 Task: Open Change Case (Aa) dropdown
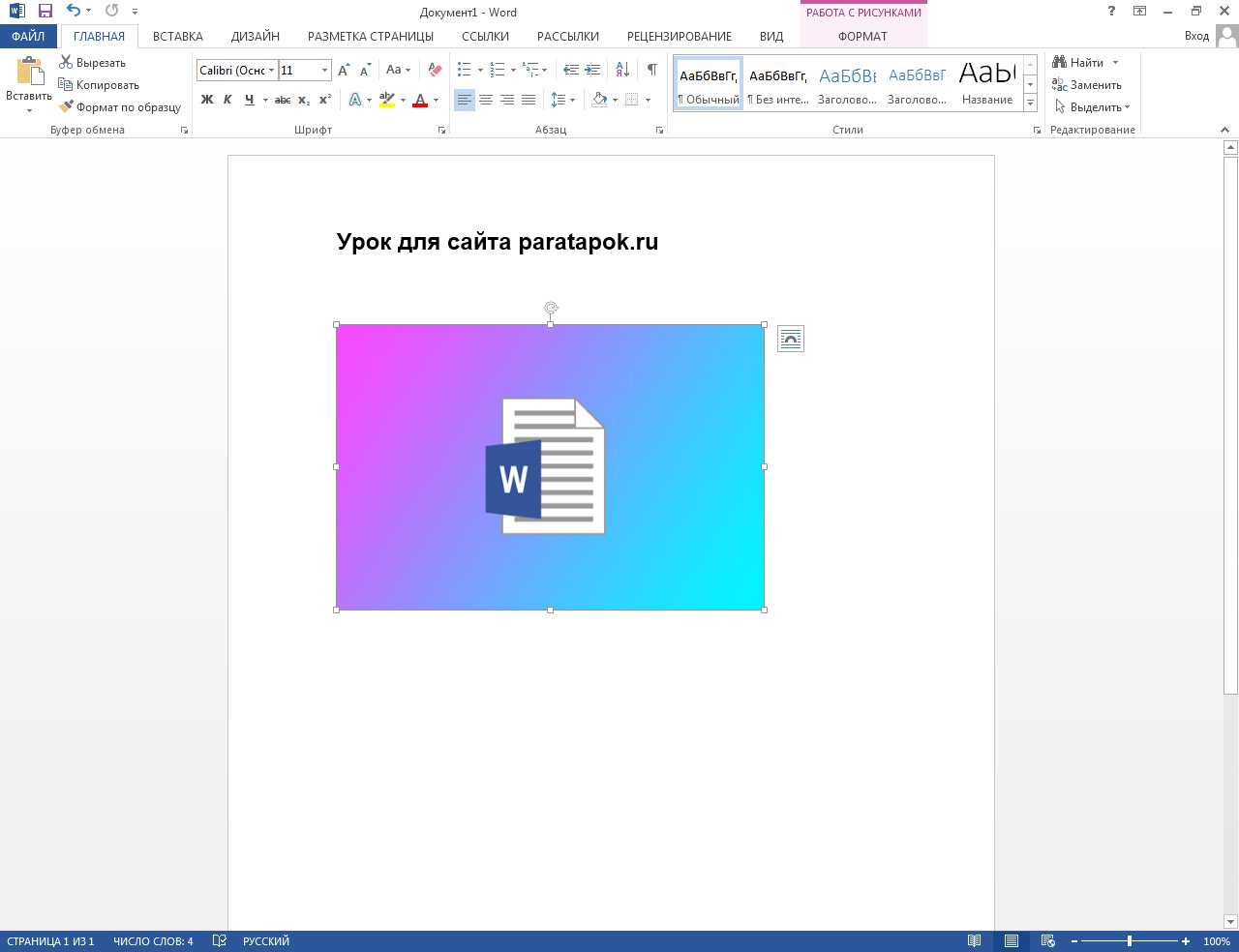point(398,70)
